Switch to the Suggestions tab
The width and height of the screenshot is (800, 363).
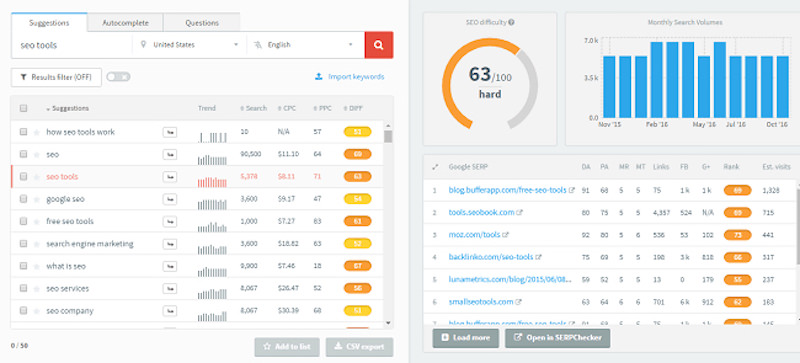[x=49, y=23]
